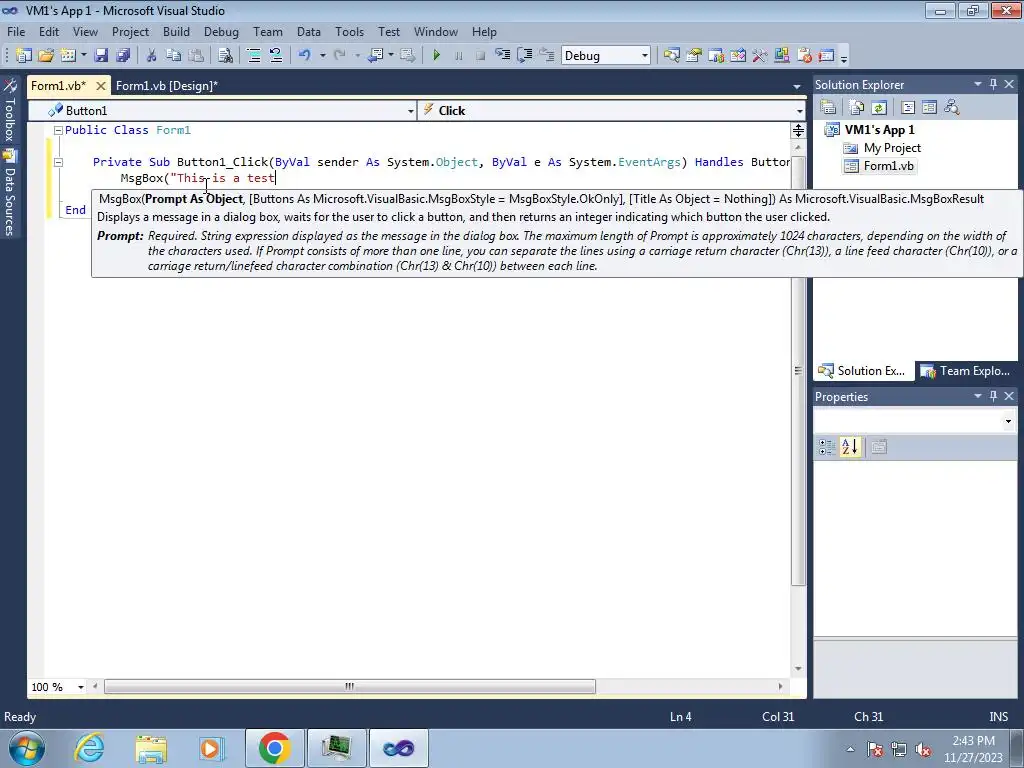Click Solution Explorer's Properties icon

[x=828, y=107]
